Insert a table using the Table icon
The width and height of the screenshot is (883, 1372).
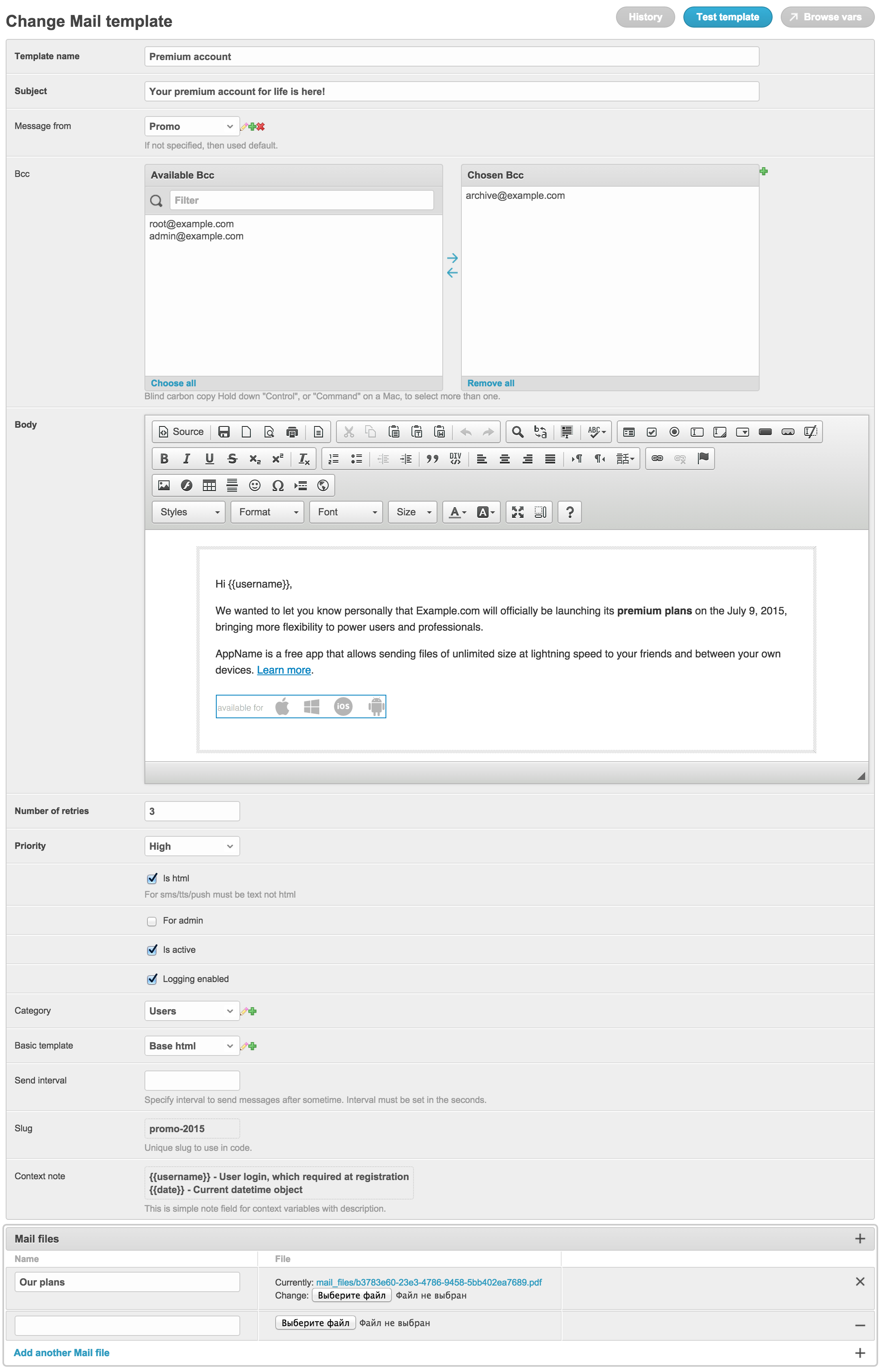(209, 486)
